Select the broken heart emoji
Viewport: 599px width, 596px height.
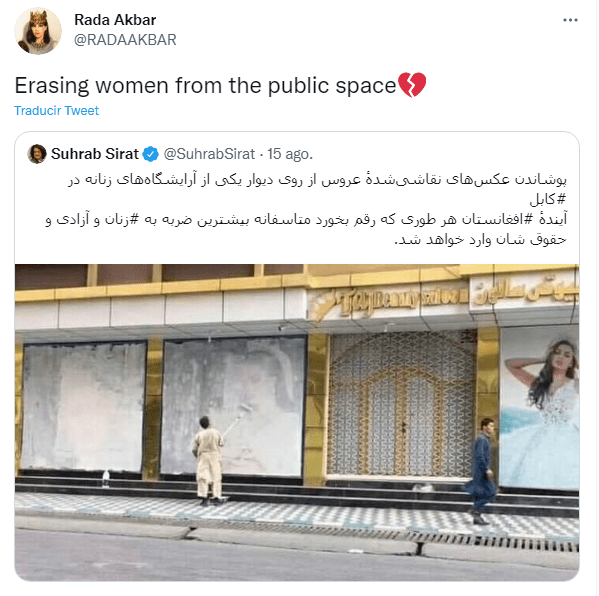point(412,85)
